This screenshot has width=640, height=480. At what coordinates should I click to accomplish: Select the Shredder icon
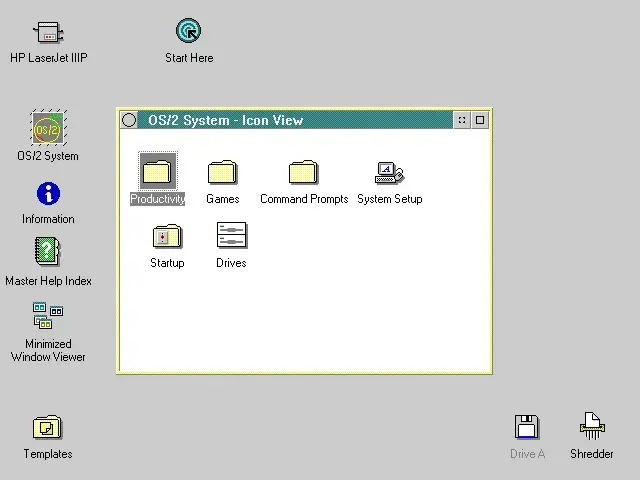click(592, 426)
